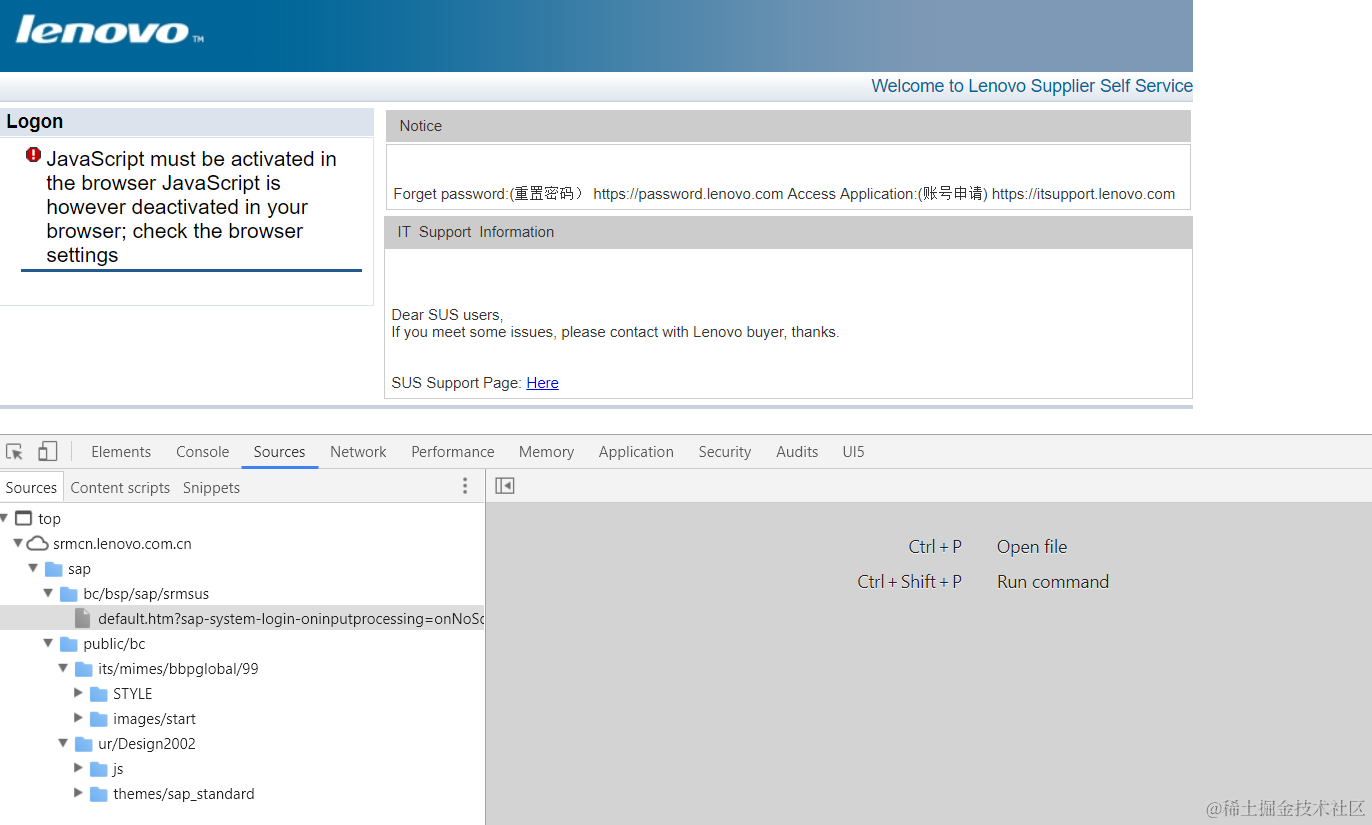Expand the images/start folder arrow
Screen dimensions: 1372x825
click(x=79, y=718)
